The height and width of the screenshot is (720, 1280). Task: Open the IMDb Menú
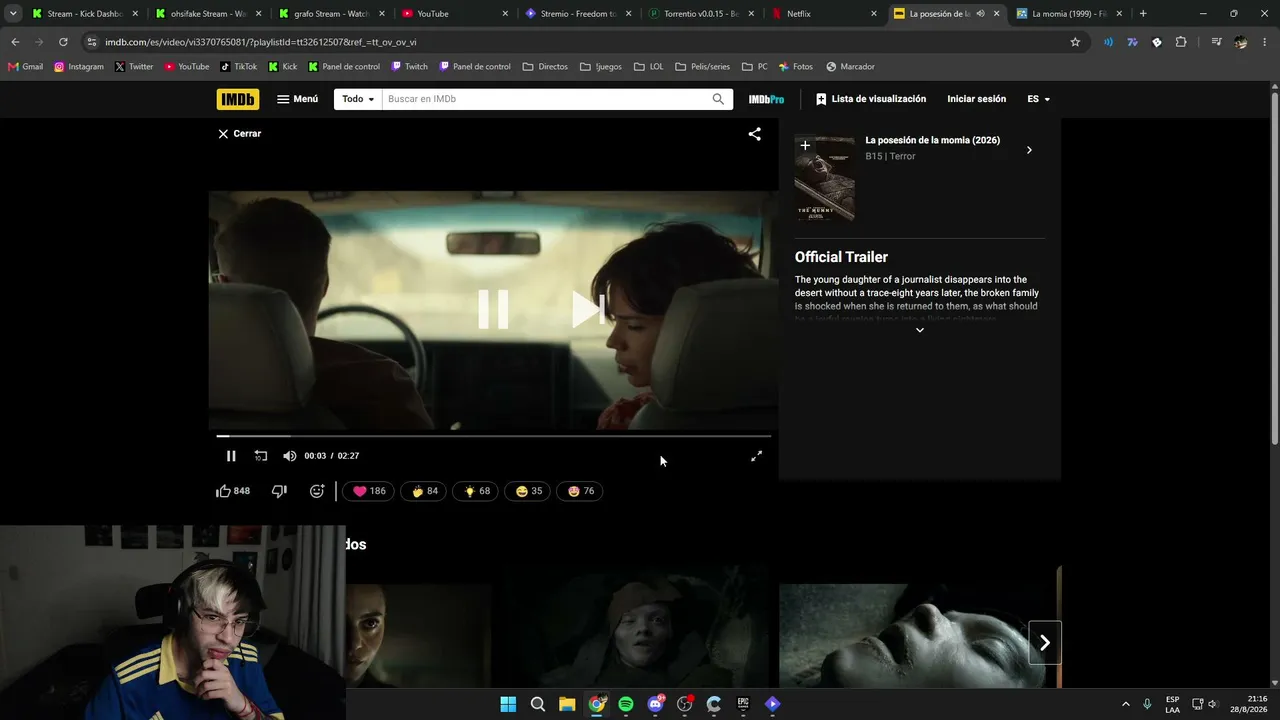coord(297,99)
